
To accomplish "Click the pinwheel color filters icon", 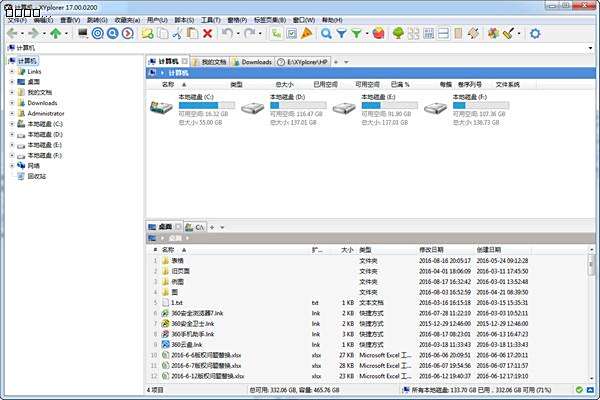I will pos(494,34).
